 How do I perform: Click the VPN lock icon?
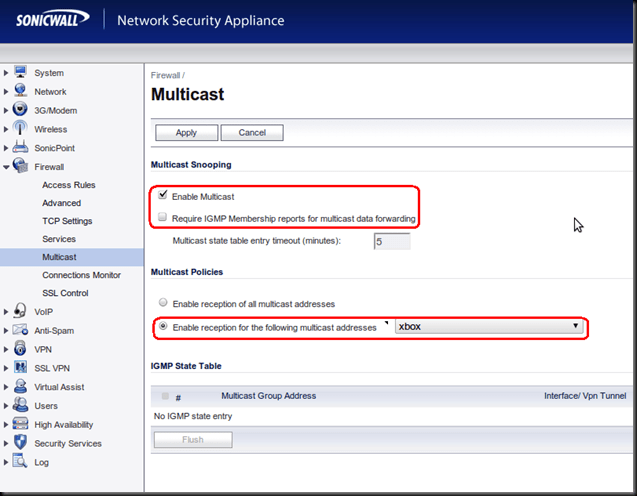pos(20,349)
